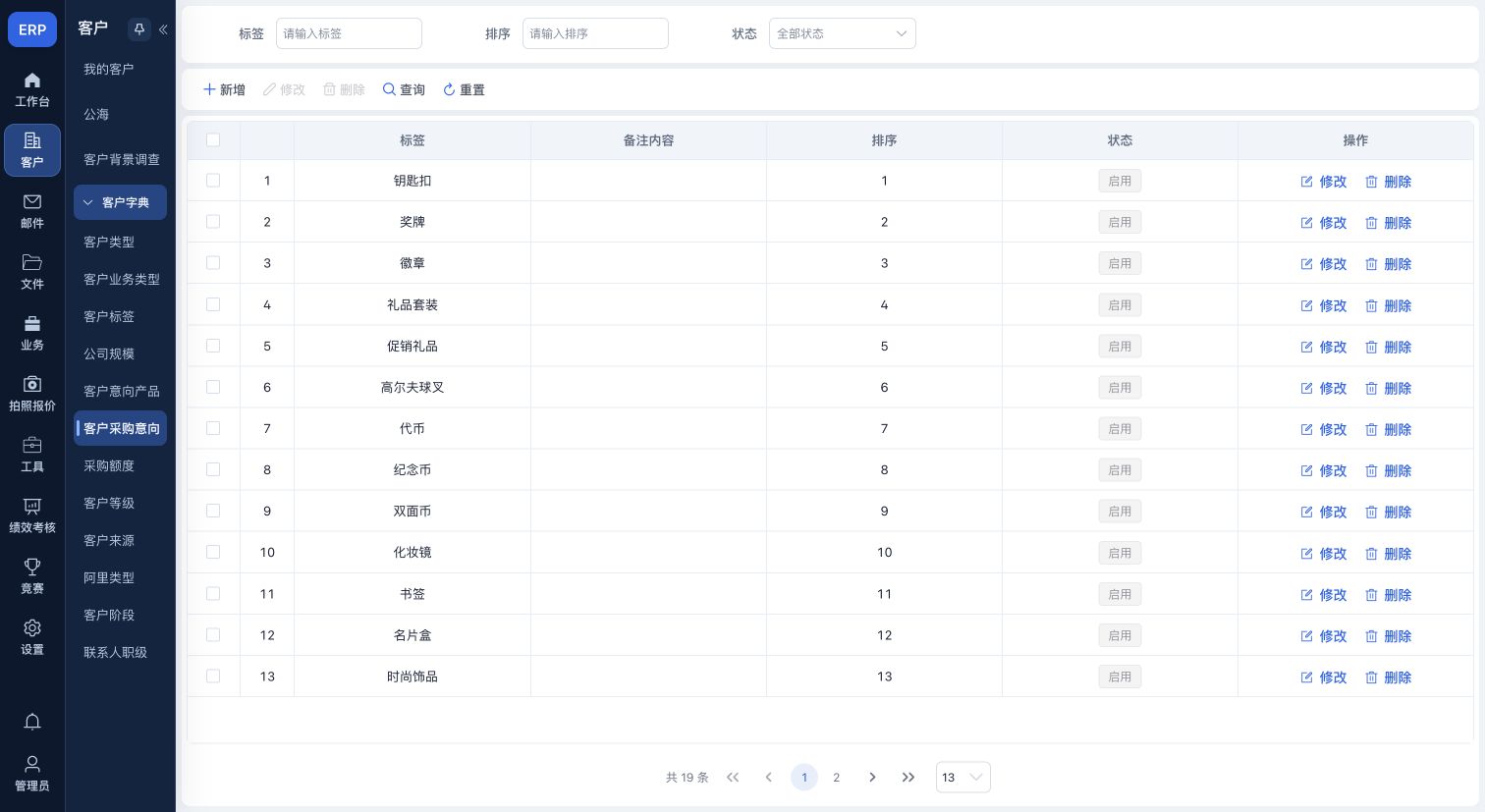The width and height of the screenshot is (1485, 812).
Task: Click the 新增 plus button
Action: 224,89
